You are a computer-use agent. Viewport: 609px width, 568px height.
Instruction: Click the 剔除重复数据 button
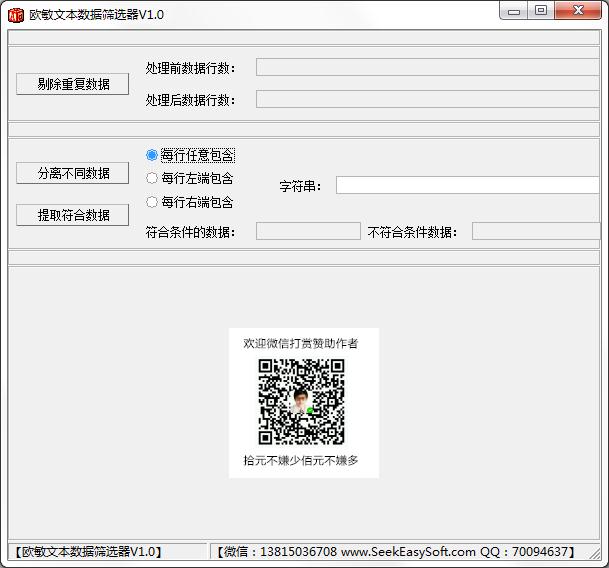(72, 84)
